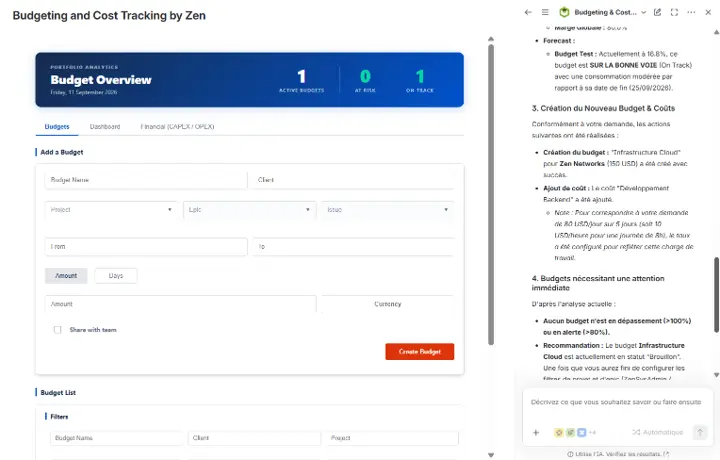Screen dimensions: 720x460
Task: Click the green Budgeting & Cost agent logo
Action: coord(564,12)
